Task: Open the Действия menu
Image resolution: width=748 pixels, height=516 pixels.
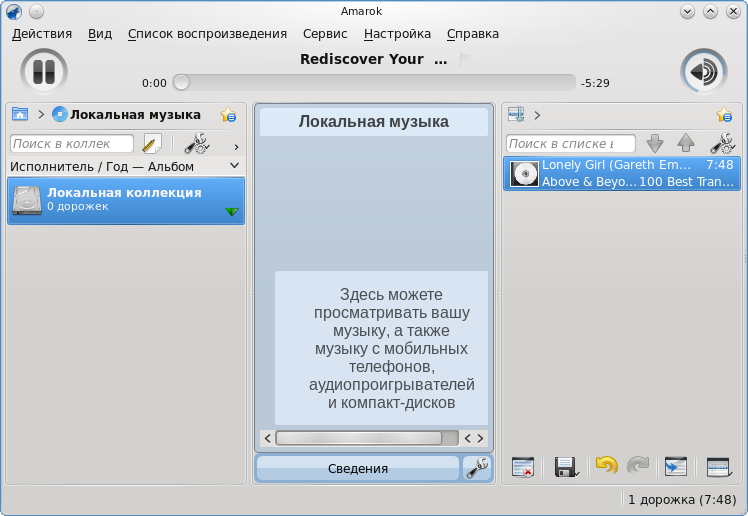Action: point(42,34)
